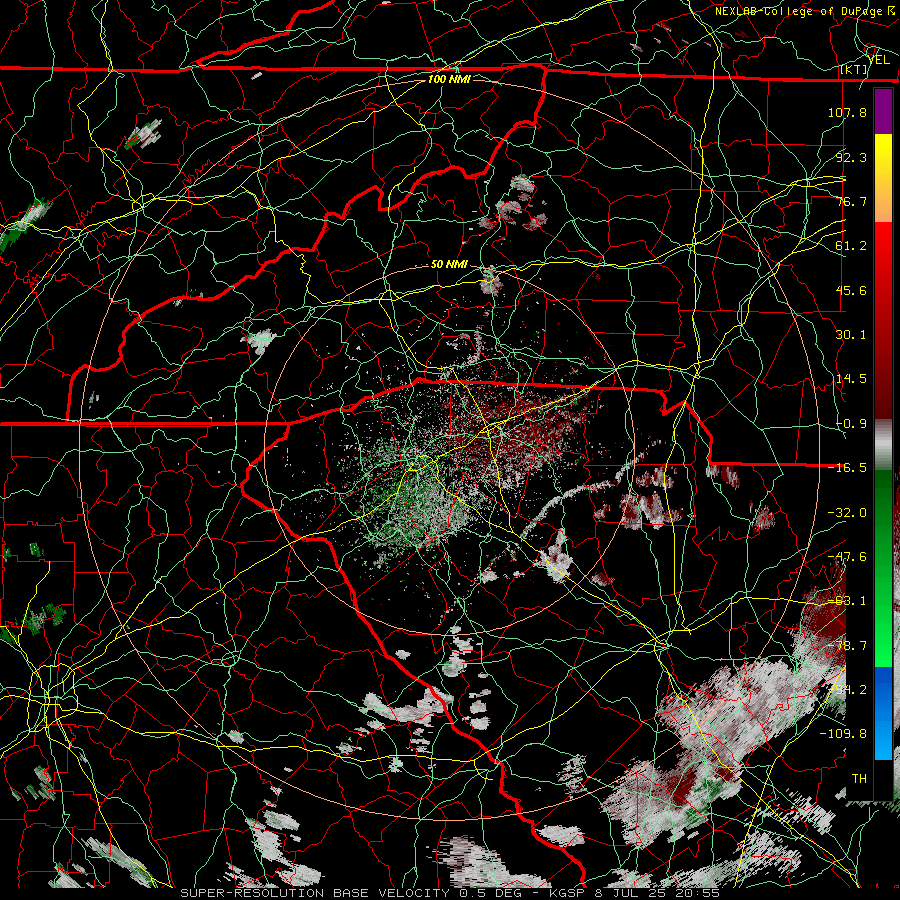
Task: Click the TH label on the scale
Action: point(859,779)
